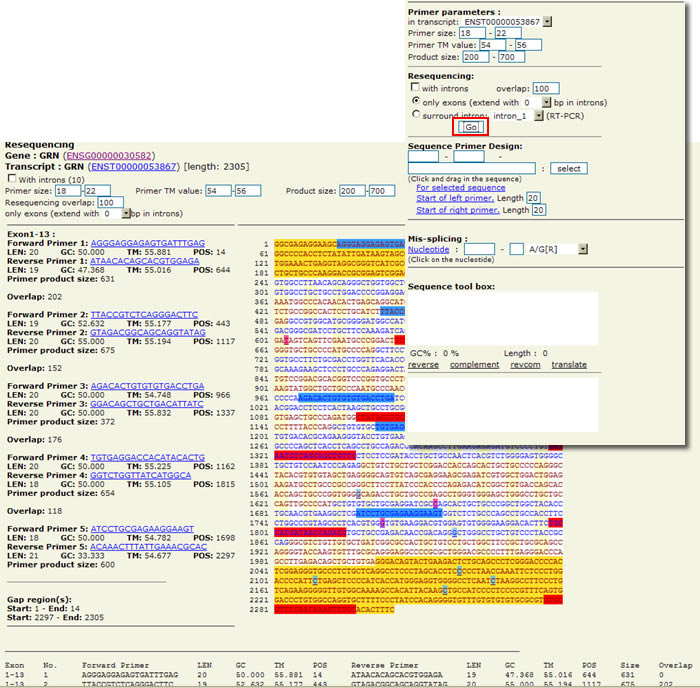Viewport: 700px width, 688px height.
Task: Click the red-highlighted primer in sequence line 1801
Action: 310,533
